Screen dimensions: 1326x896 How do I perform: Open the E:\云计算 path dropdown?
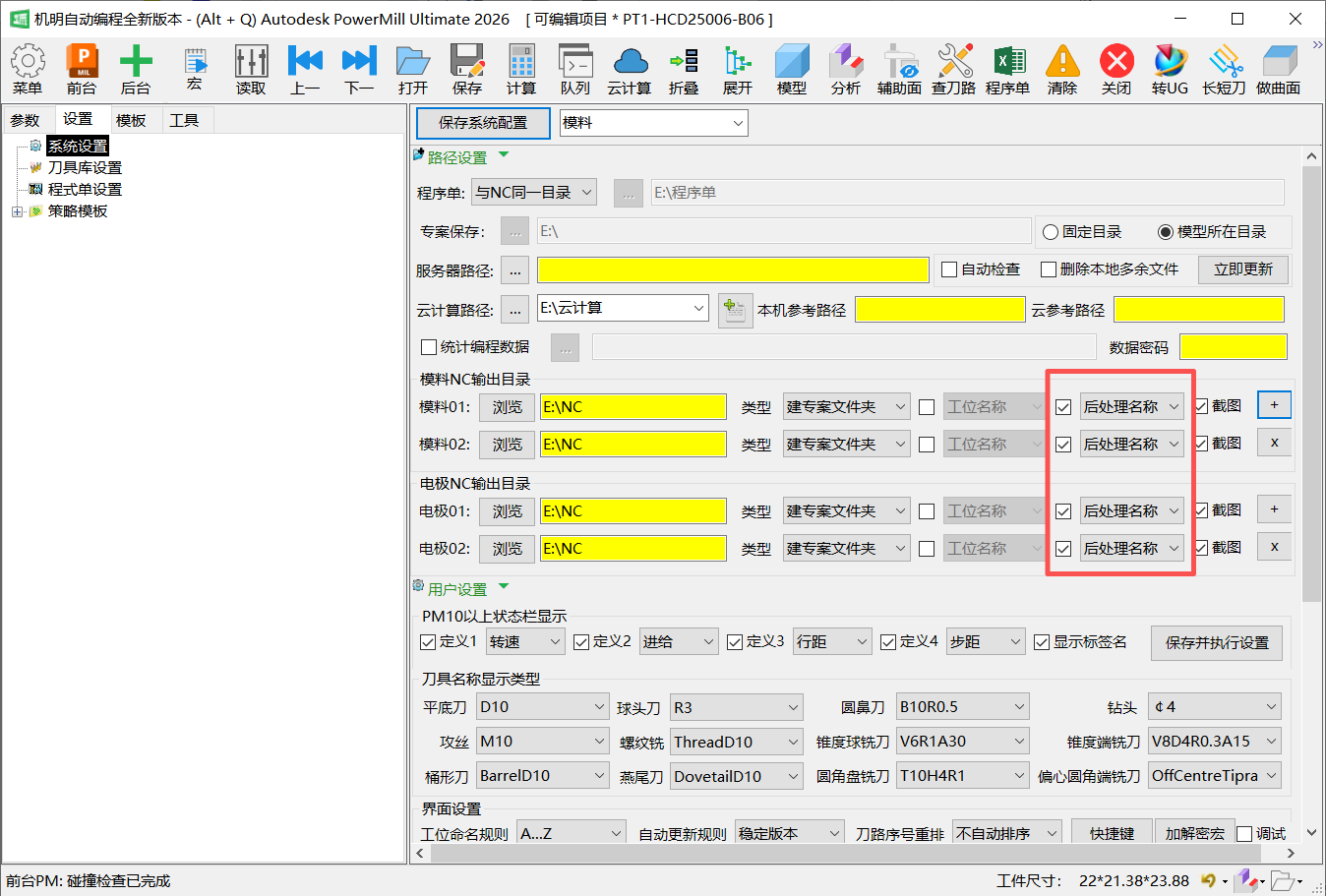[623, 308]
